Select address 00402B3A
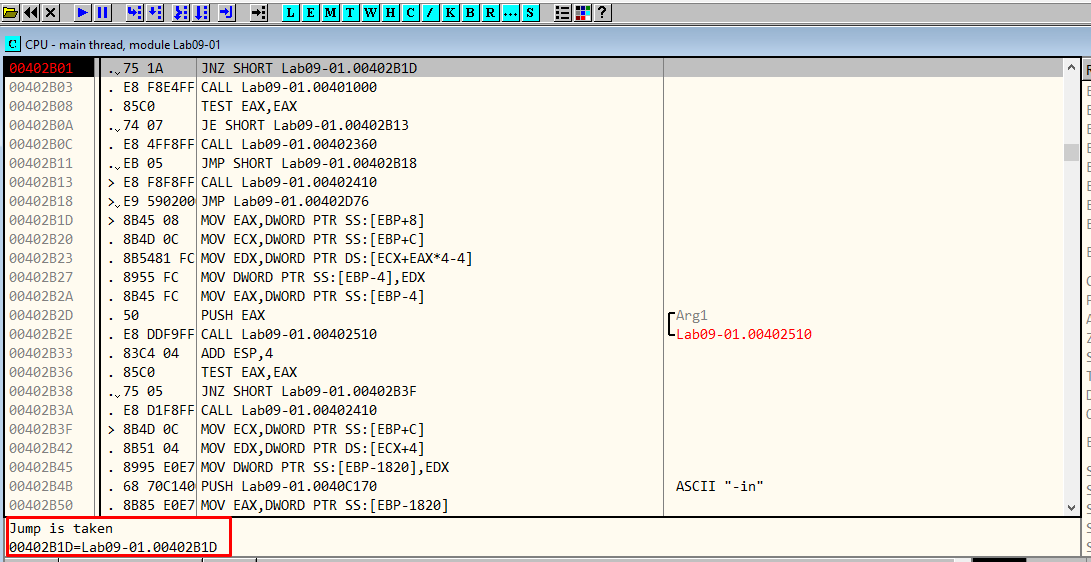 pos(41,410)
